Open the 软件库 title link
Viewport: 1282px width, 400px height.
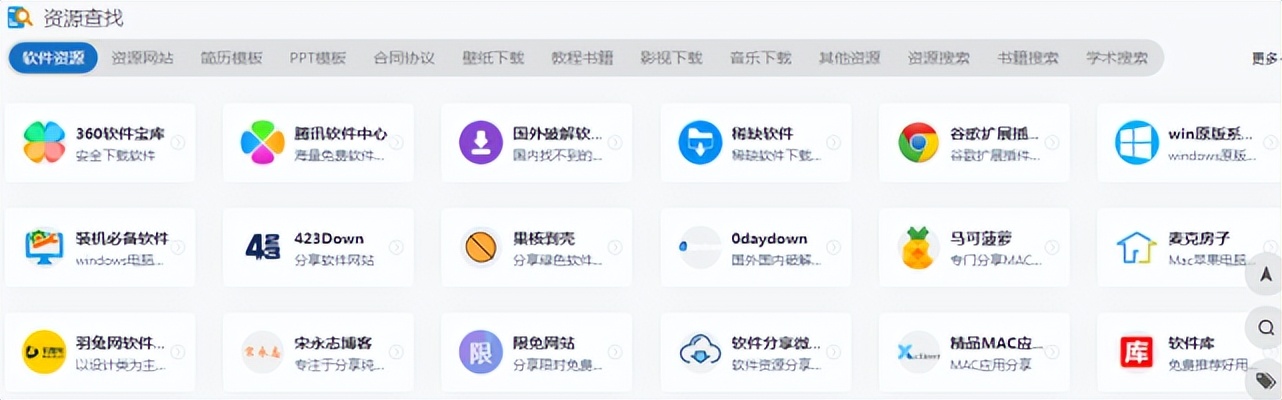(x=1191, y=344)
